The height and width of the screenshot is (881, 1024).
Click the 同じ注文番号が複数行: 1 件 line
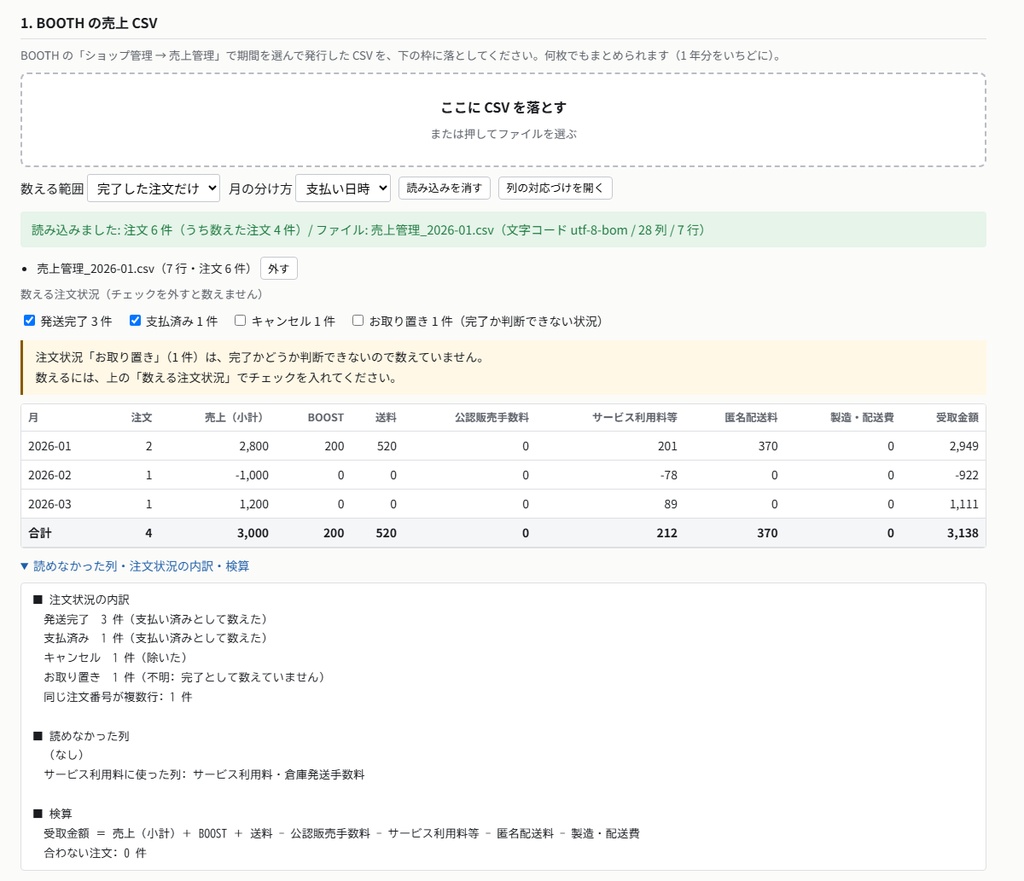click(x=118, y=697)
